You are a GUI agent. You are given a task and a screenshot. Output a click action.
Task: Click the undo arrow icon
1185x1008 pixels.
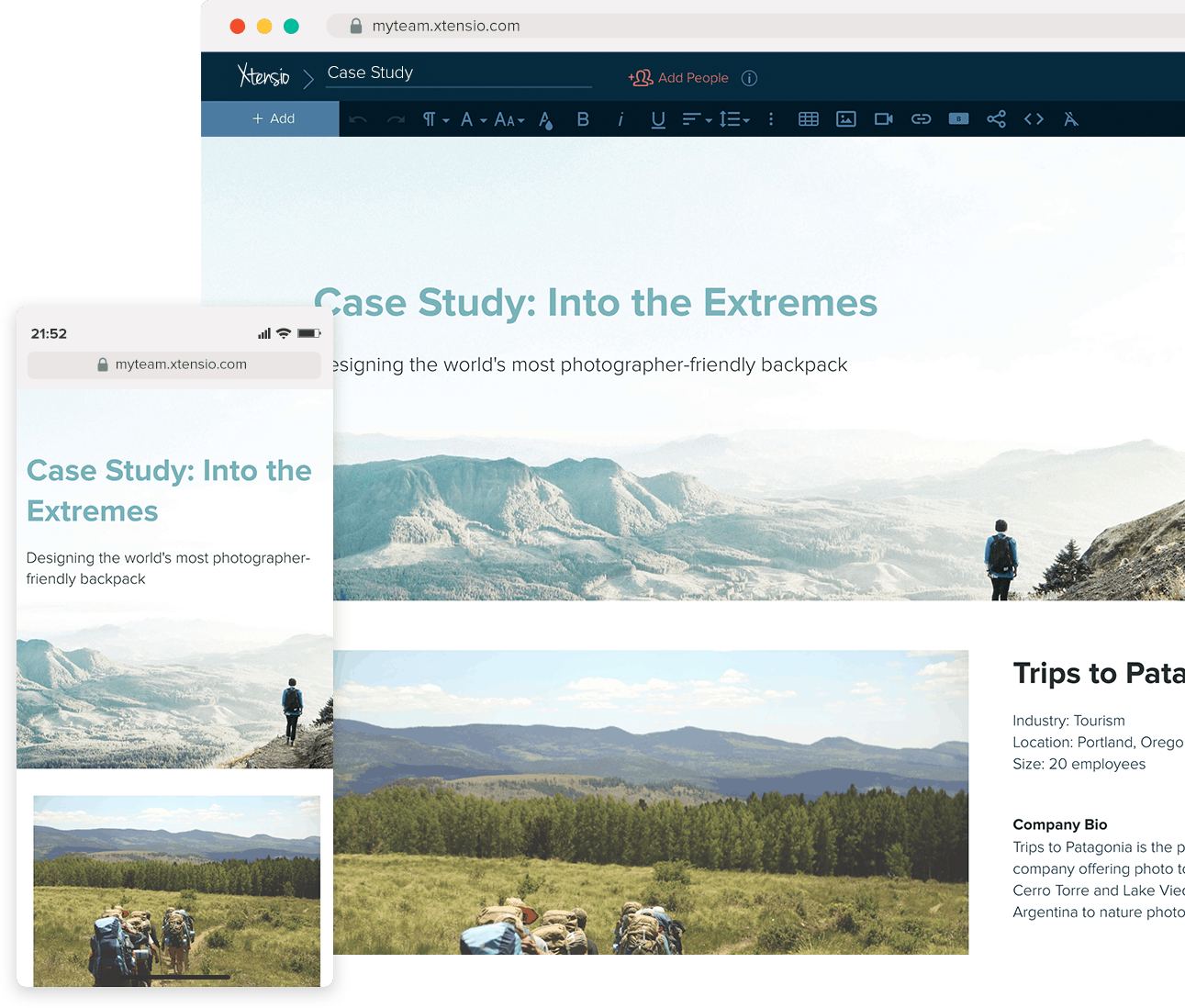pos(358,118)
